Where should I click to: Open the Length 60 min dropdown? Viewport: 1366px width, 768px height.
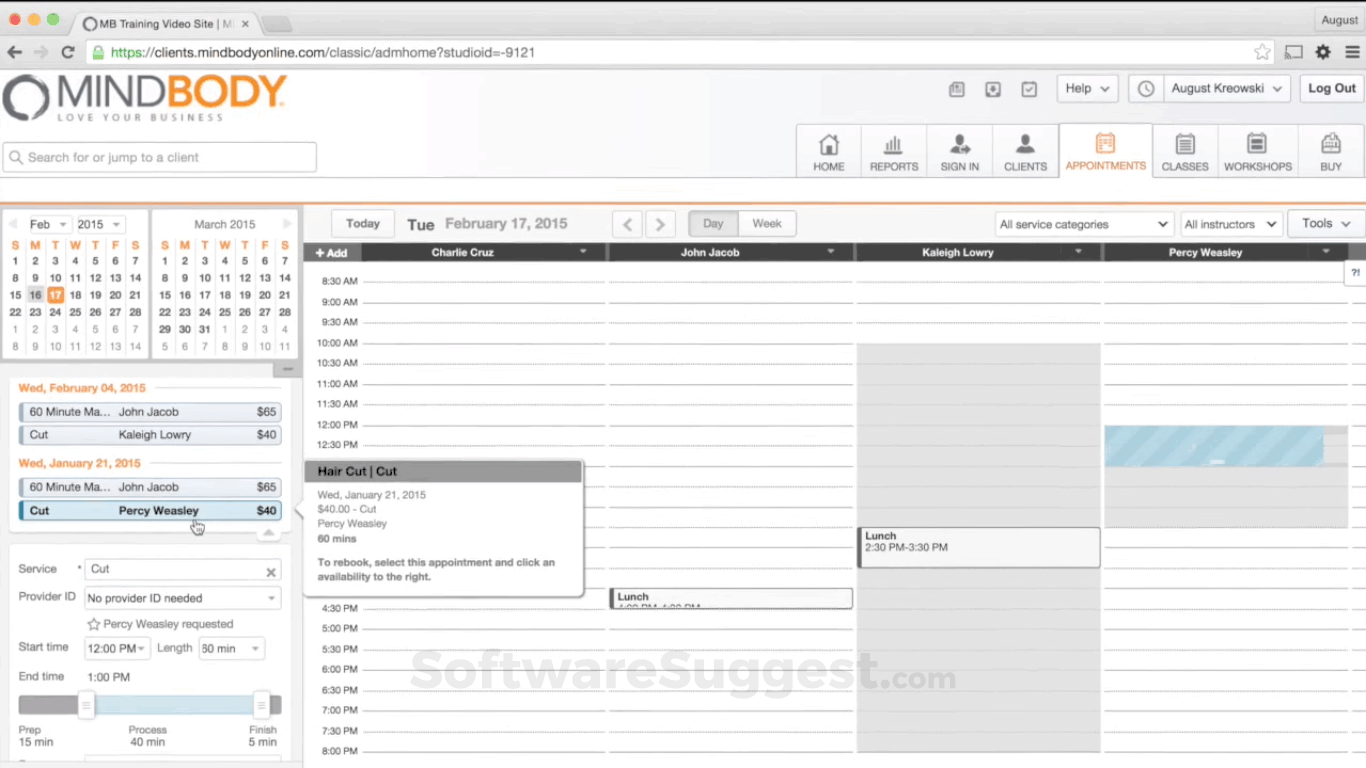point(231,649)
